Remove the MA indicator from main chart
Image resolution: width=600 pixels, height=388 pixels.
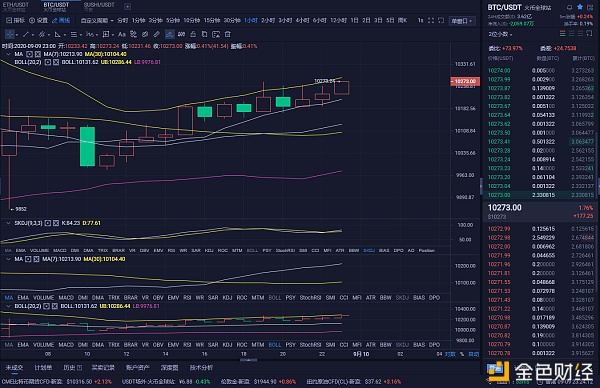click(38, 54)
